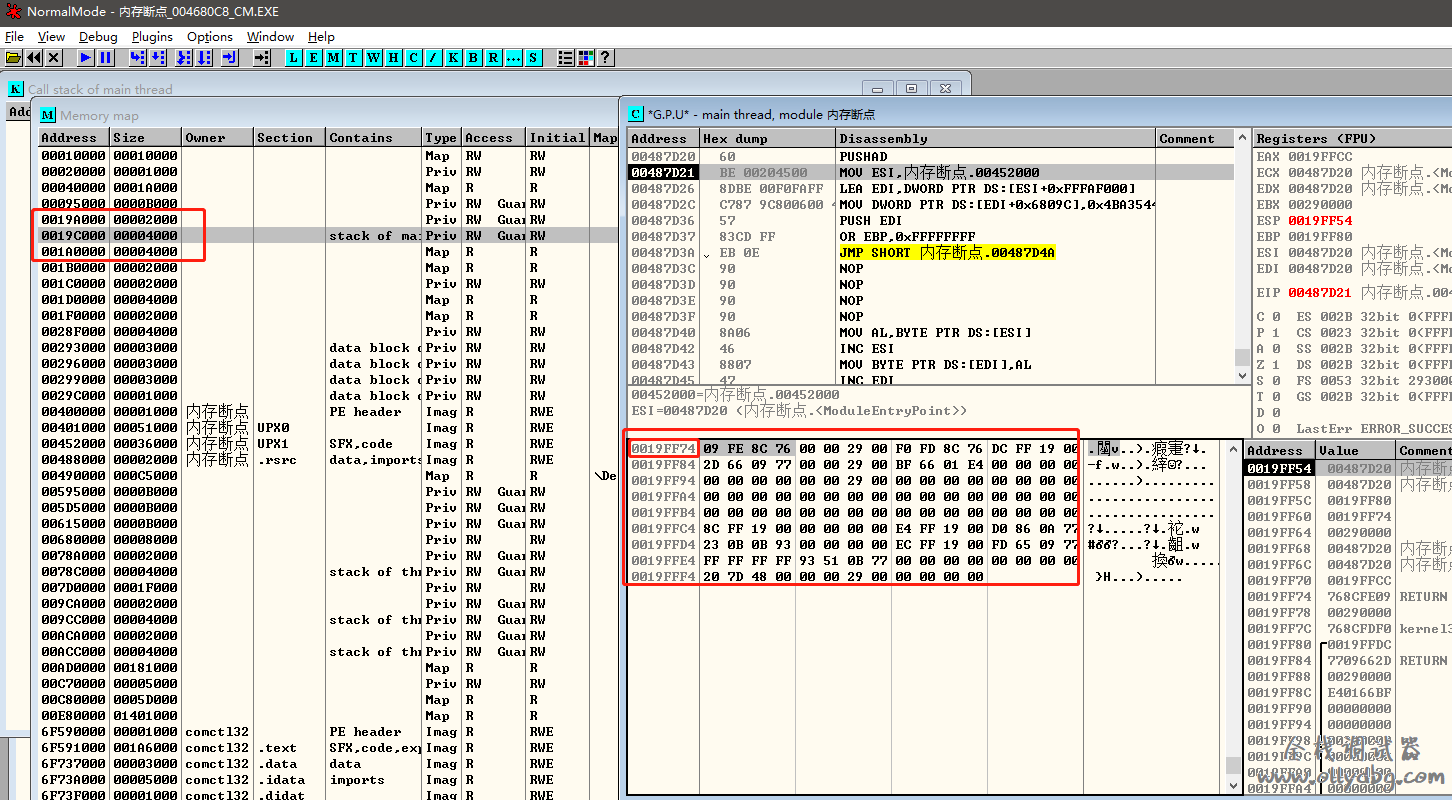Show Run trace via dots toolbar button
Screen dimensions: 1452x800
click(x=513, y=58)
